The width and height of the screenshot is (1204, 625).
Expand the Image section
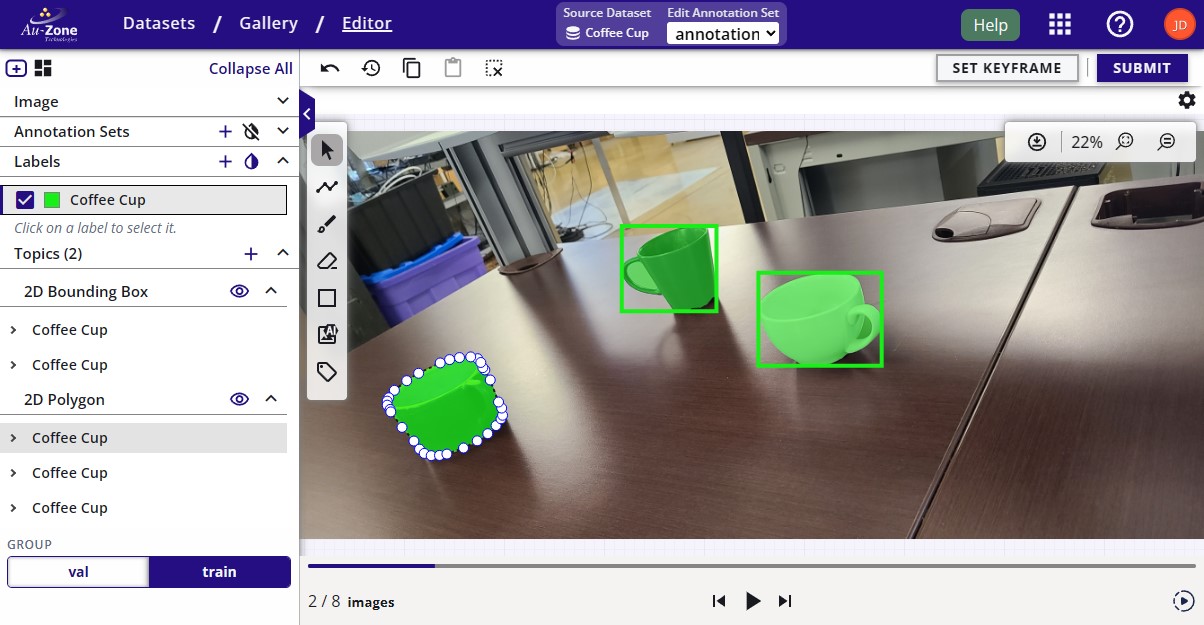coord(283,101)
